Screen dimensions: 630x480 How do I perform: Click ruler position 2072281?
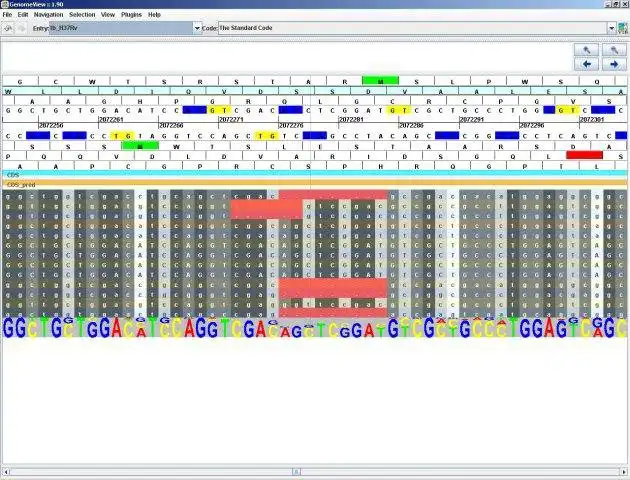pos(351,119)
